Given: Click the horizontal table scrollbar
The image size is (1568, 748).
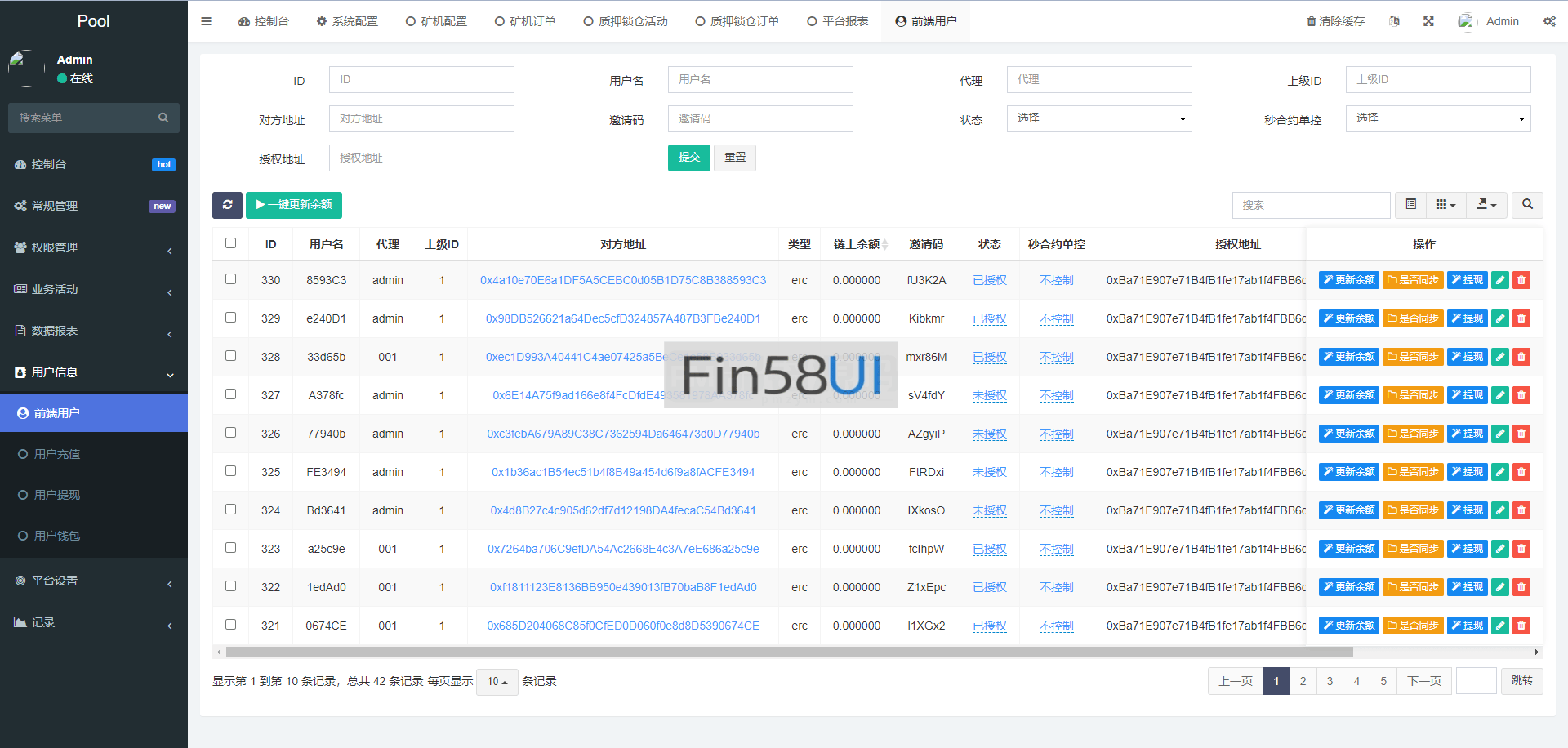Looking at the screenshot, I should pyautogui.click(x=788, y=652).
